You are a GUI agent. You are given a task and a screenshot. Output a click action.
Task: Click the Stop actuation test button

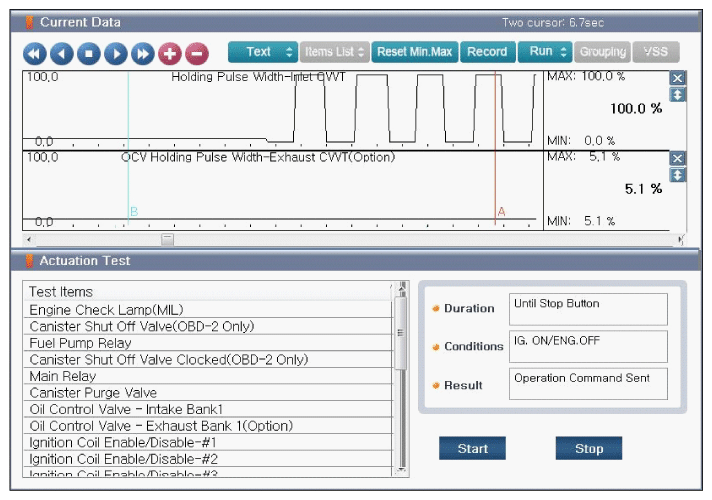coord(589,448)
